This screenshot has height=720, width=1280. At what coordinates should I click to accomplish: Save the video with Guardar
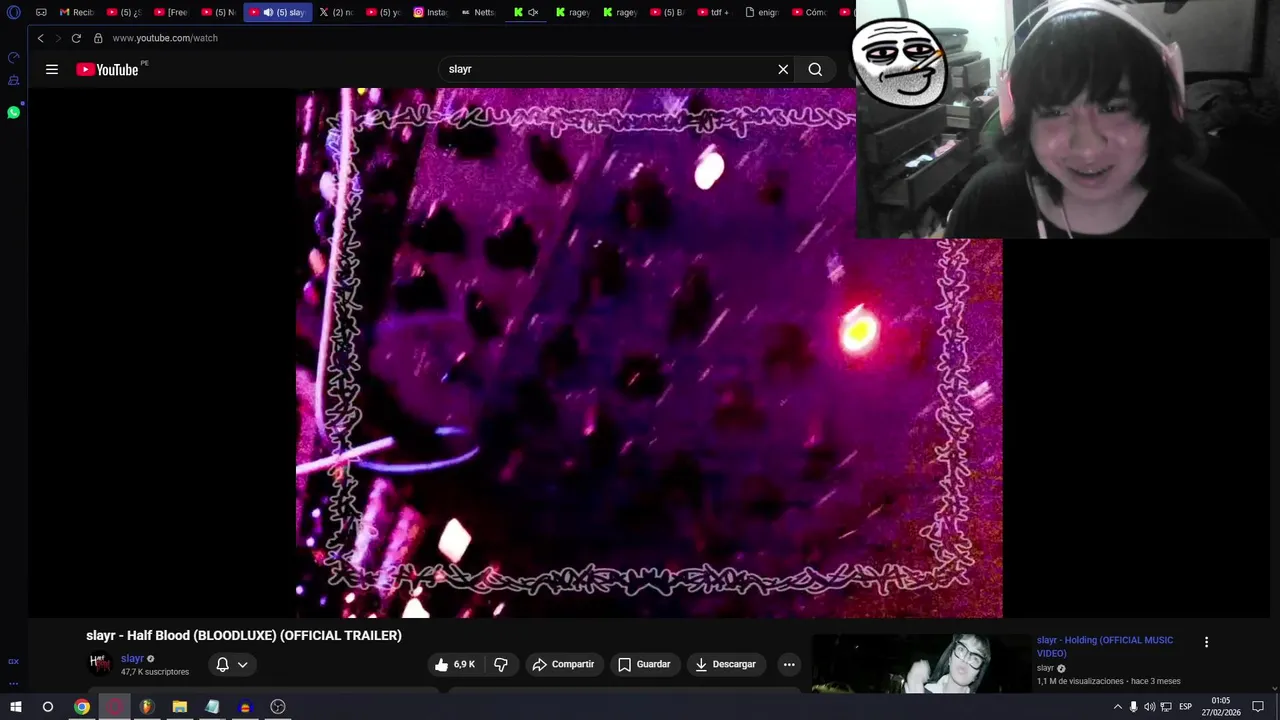(x=644, y=664)
